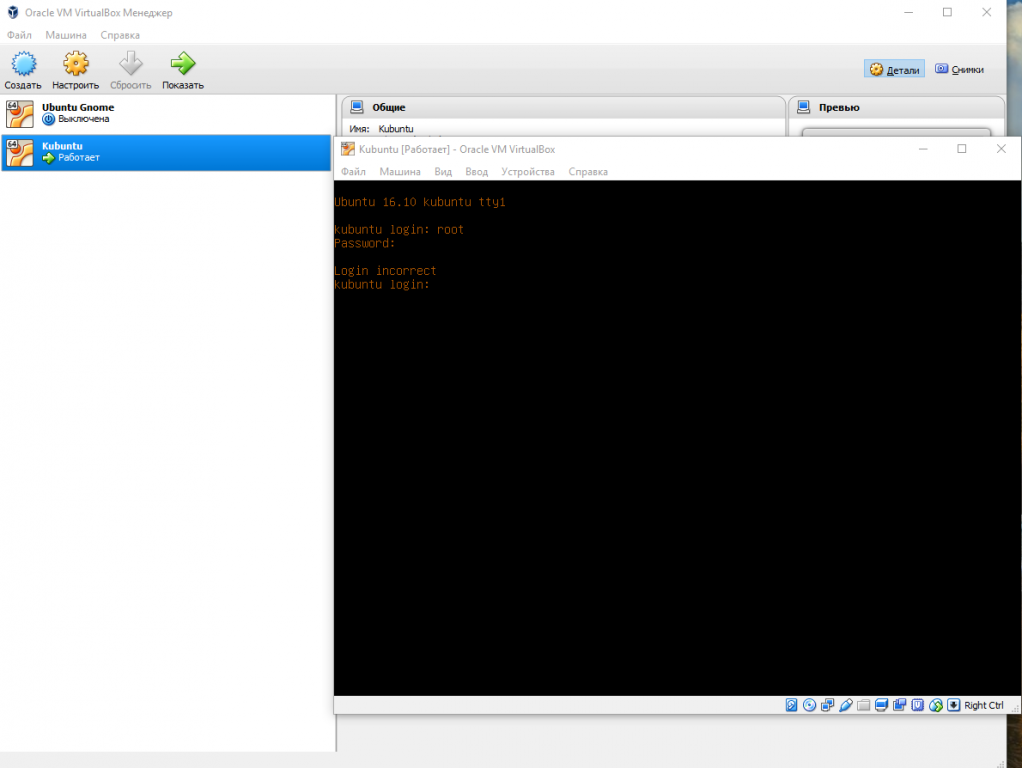Click the Создать new VM toolbar button
This screenshot has height=768, width=1022.
(23, 70)
